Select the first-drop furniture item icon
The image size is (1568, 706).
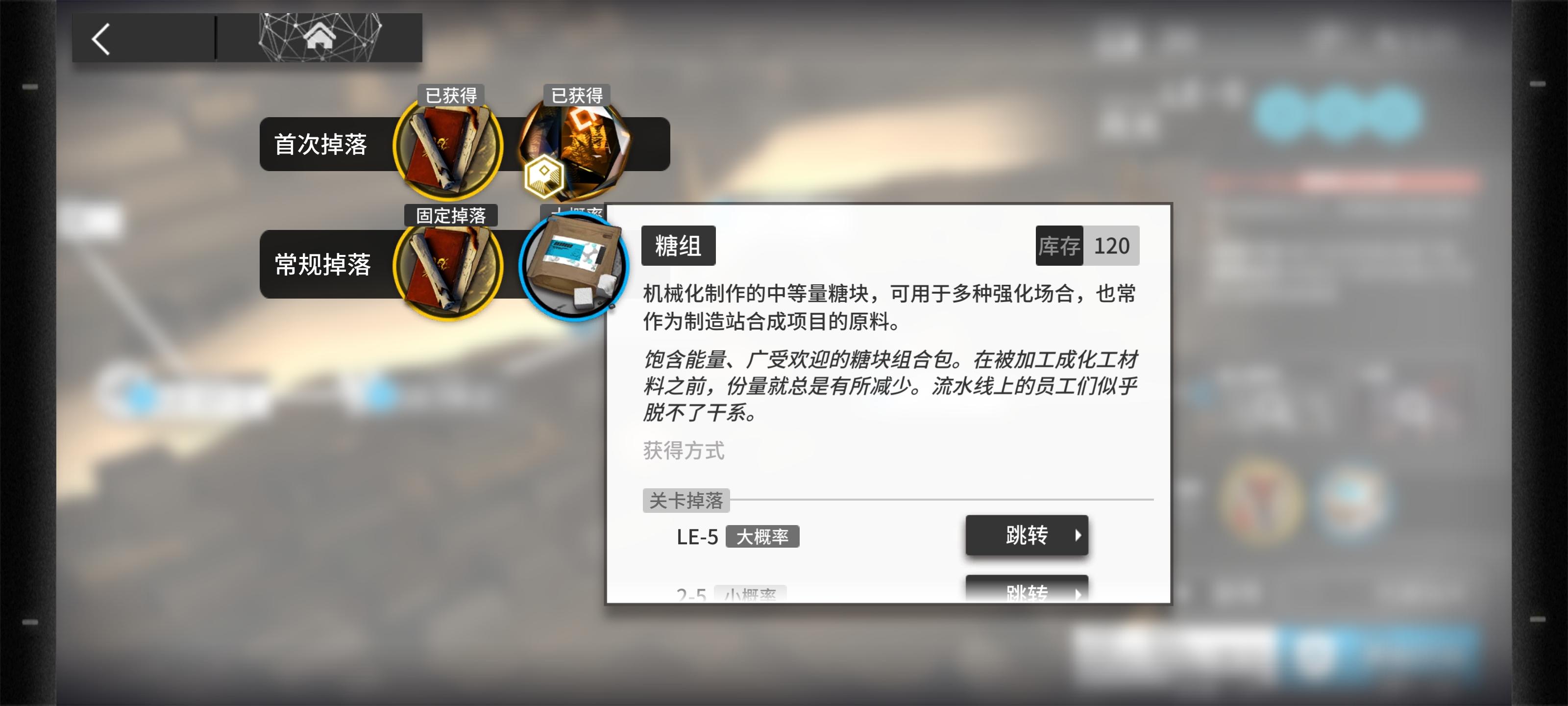575,146
